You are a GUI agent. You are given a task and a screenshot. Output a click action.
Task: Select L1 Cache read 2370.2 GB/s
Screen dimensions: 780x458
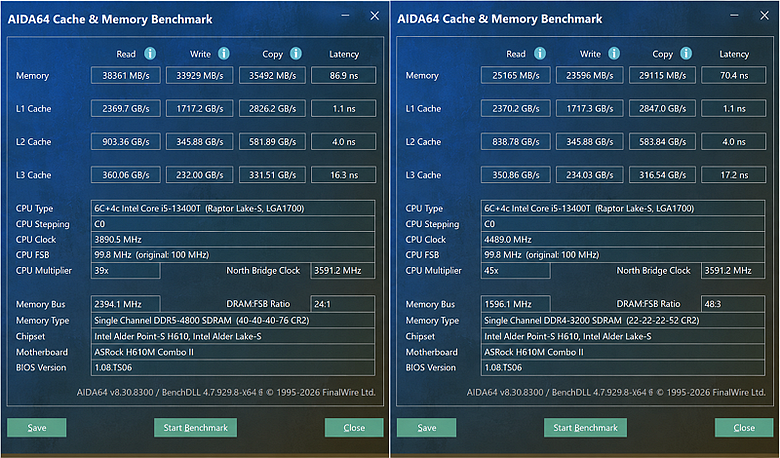(516, 108)
